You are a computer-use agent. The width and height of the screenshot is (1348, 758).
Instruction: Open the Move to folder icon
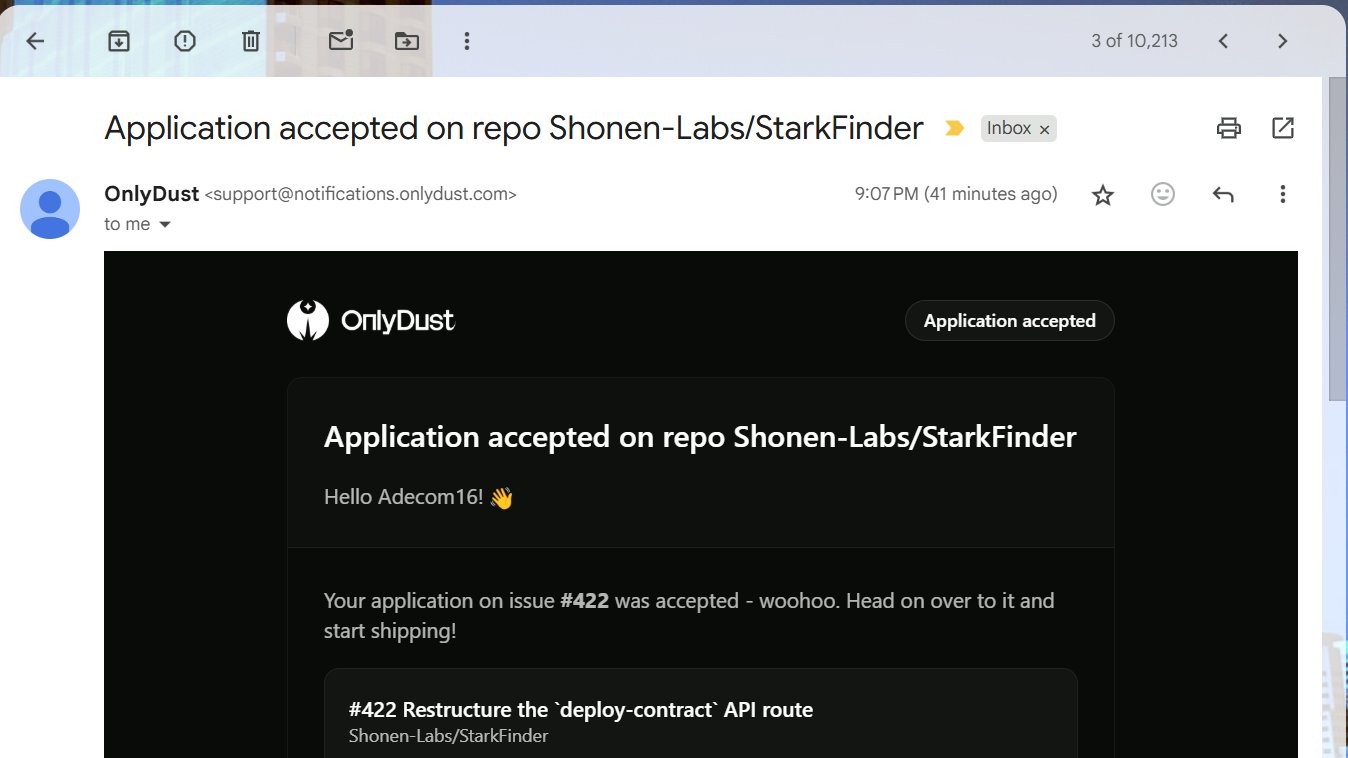(x=407, y=41)
